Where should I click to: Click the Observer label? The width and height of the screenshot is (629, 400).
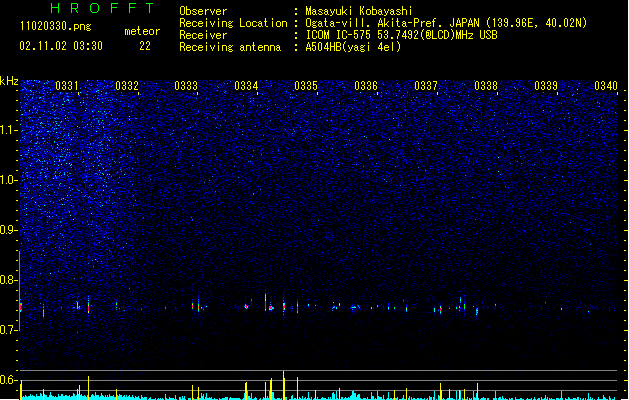click(203, 11)
